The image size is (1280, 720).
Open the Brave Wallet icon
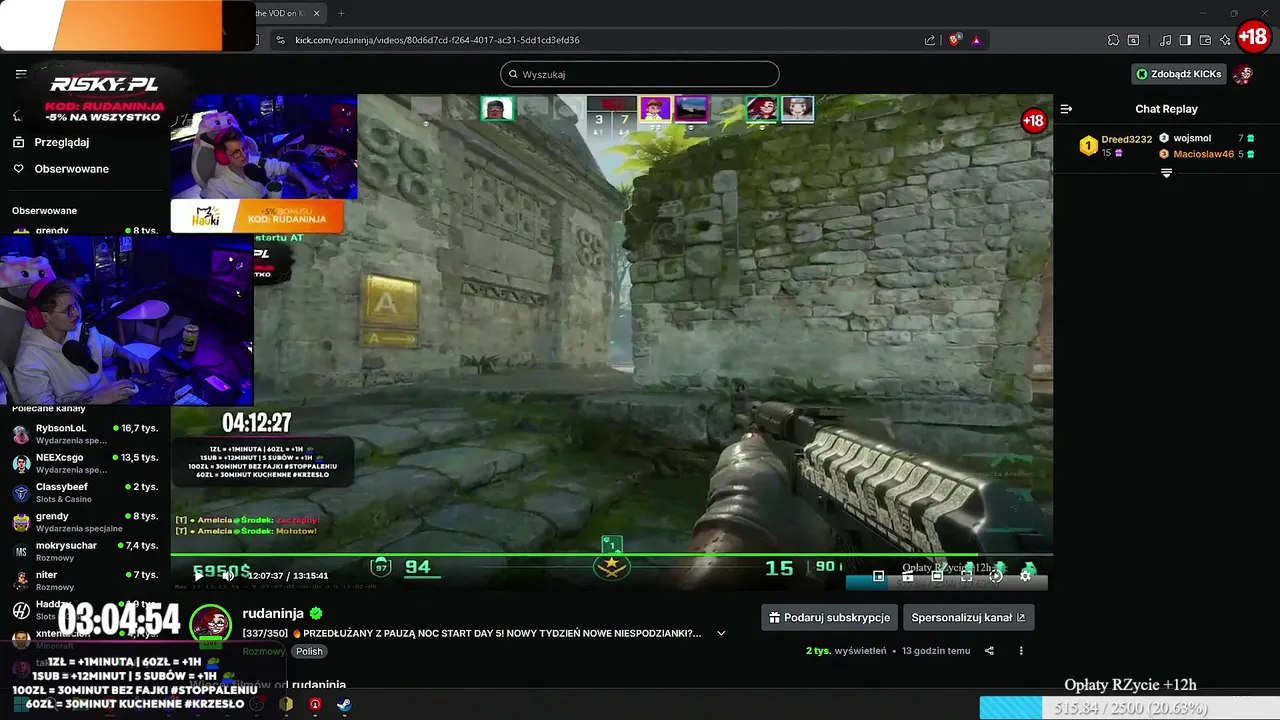click(x=1205, y=40)
